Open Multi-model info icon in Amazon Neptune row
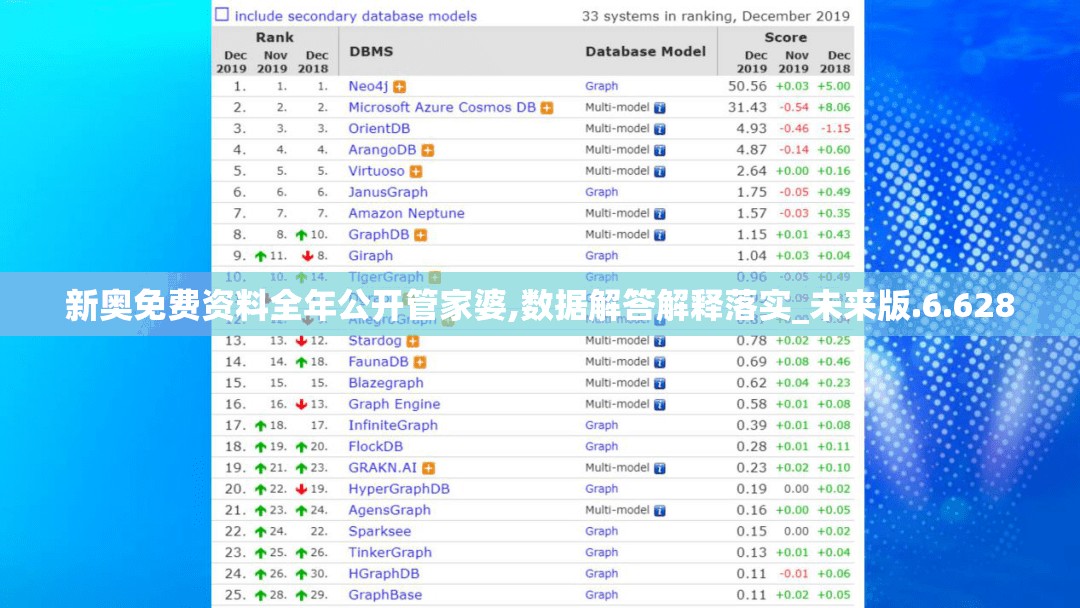The height and width of the screenshot is (608, 1080). [x=660, y=214]
